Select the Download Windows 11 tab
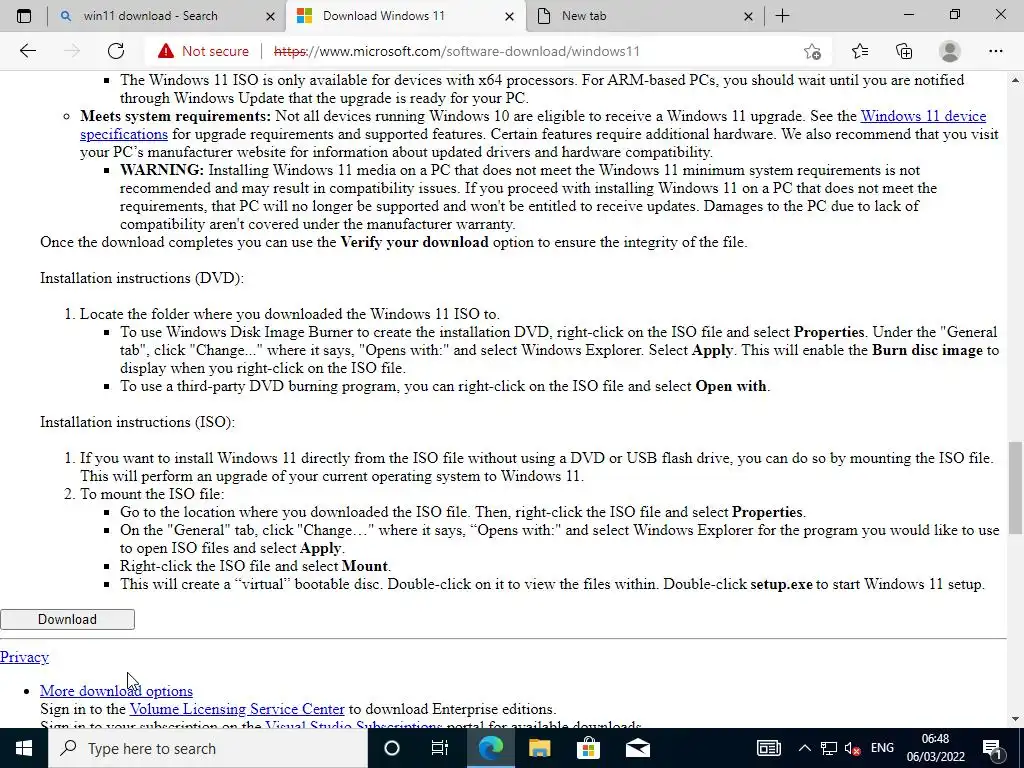Viewport: 1024px width, 768px height. pos(405,16)
